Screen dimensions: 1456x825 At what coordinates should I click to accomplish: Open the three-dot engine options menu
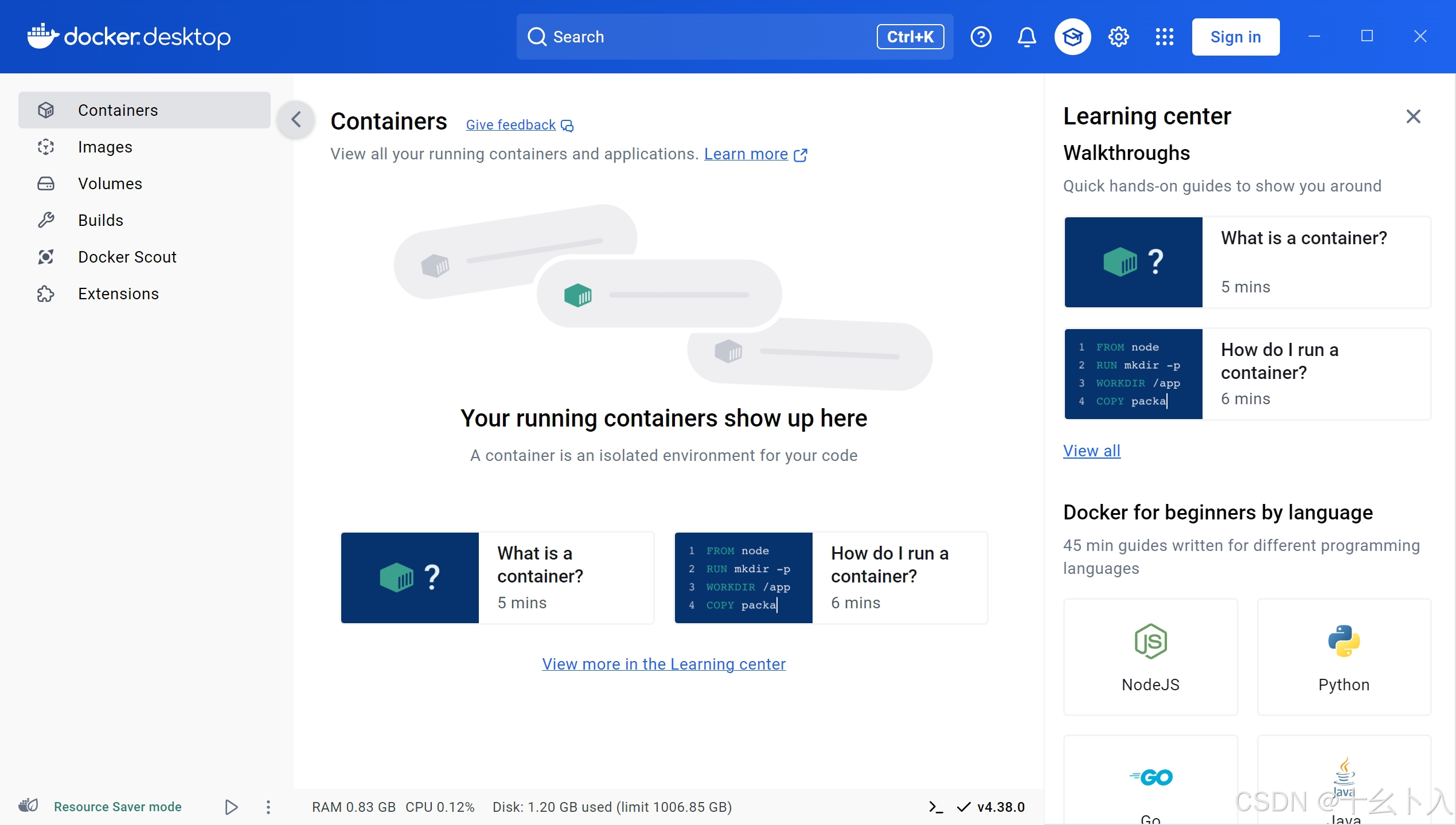click(268, 807)
